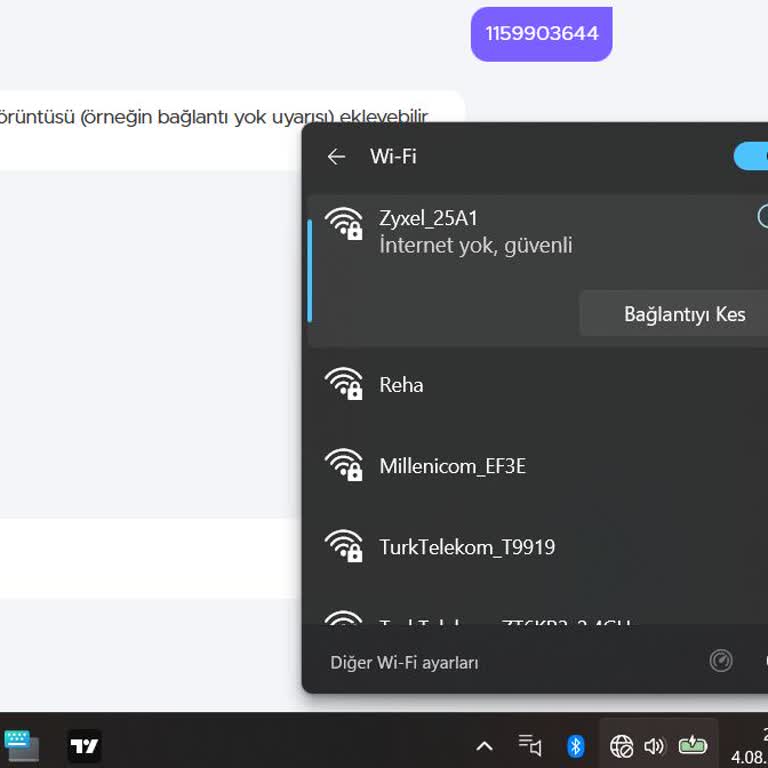Click the volume speaker tray icon
768x768 pixels.
click(654, 746)
